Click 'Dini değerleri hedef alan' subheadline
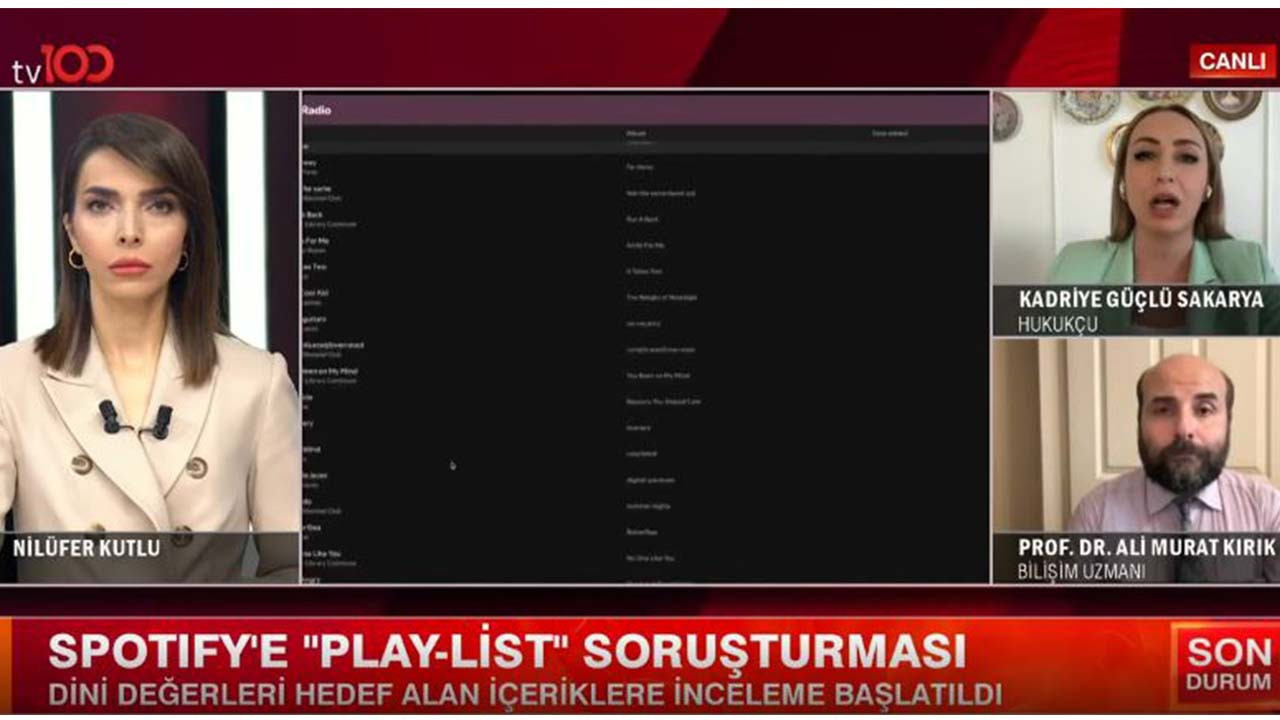Viewport: 1280px width, 720px height. (x=525, y=693)
